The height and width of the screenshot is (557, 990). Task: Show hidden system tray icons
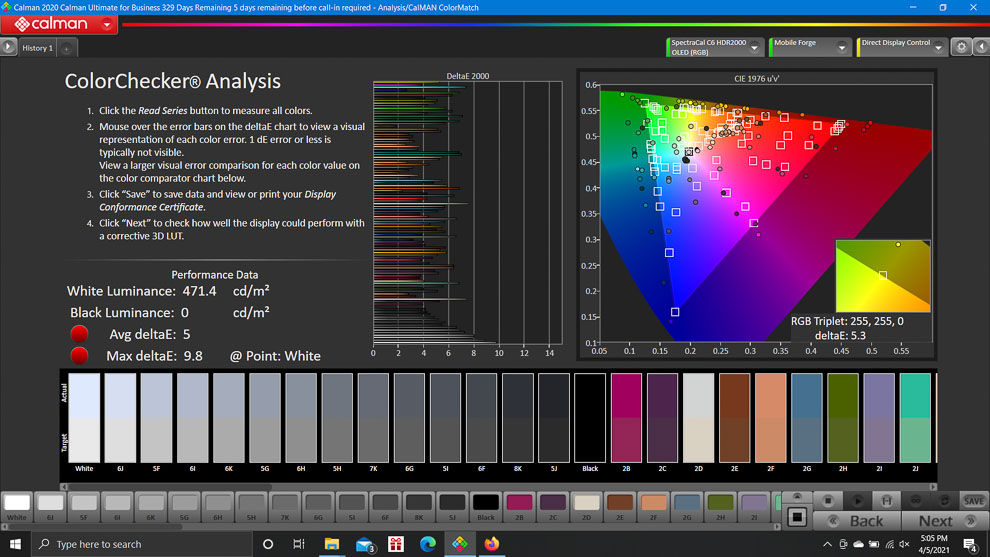point(827,544)
